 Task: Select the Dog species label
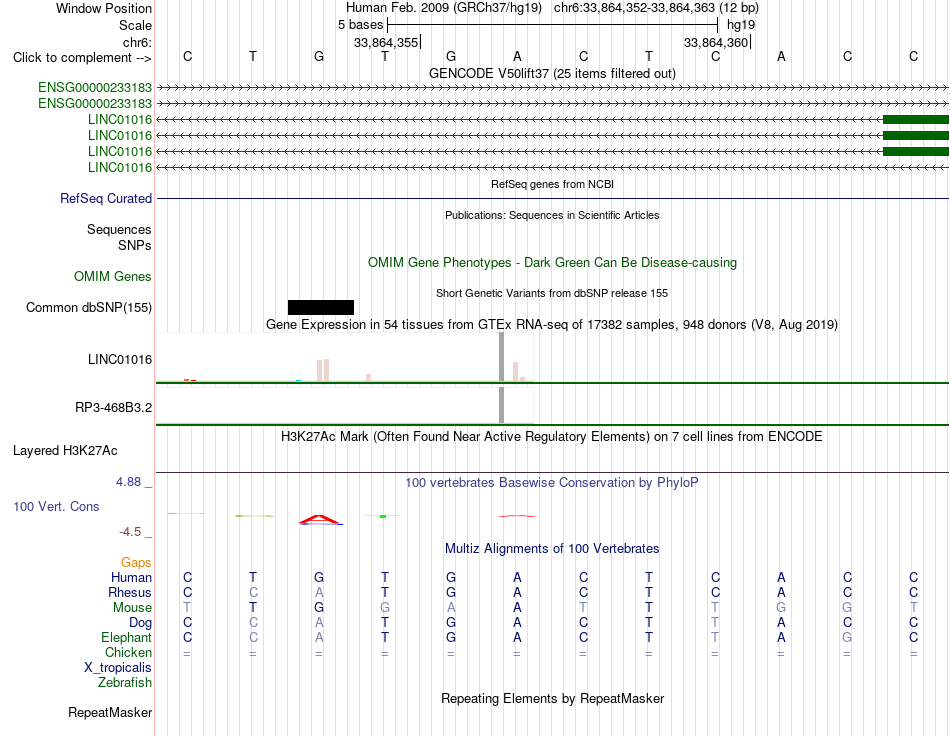coord(140,622)
